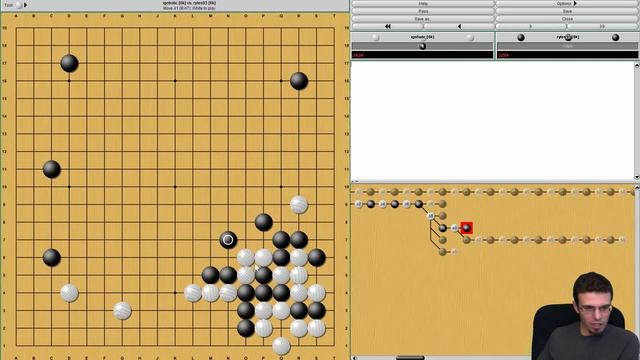Jump to game end with fast-forward arrows
This screenshot has height=360, width=640.
[602, 26]
